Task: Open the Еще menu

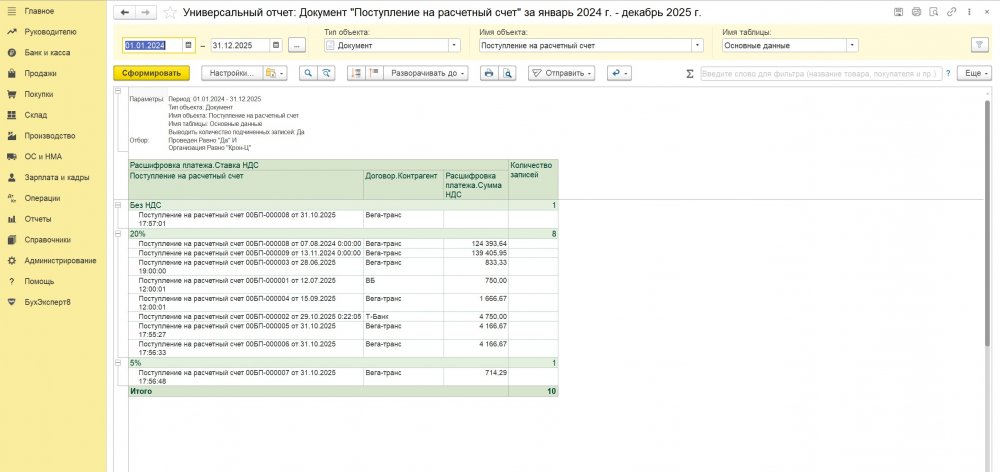Action: [974, 73]
